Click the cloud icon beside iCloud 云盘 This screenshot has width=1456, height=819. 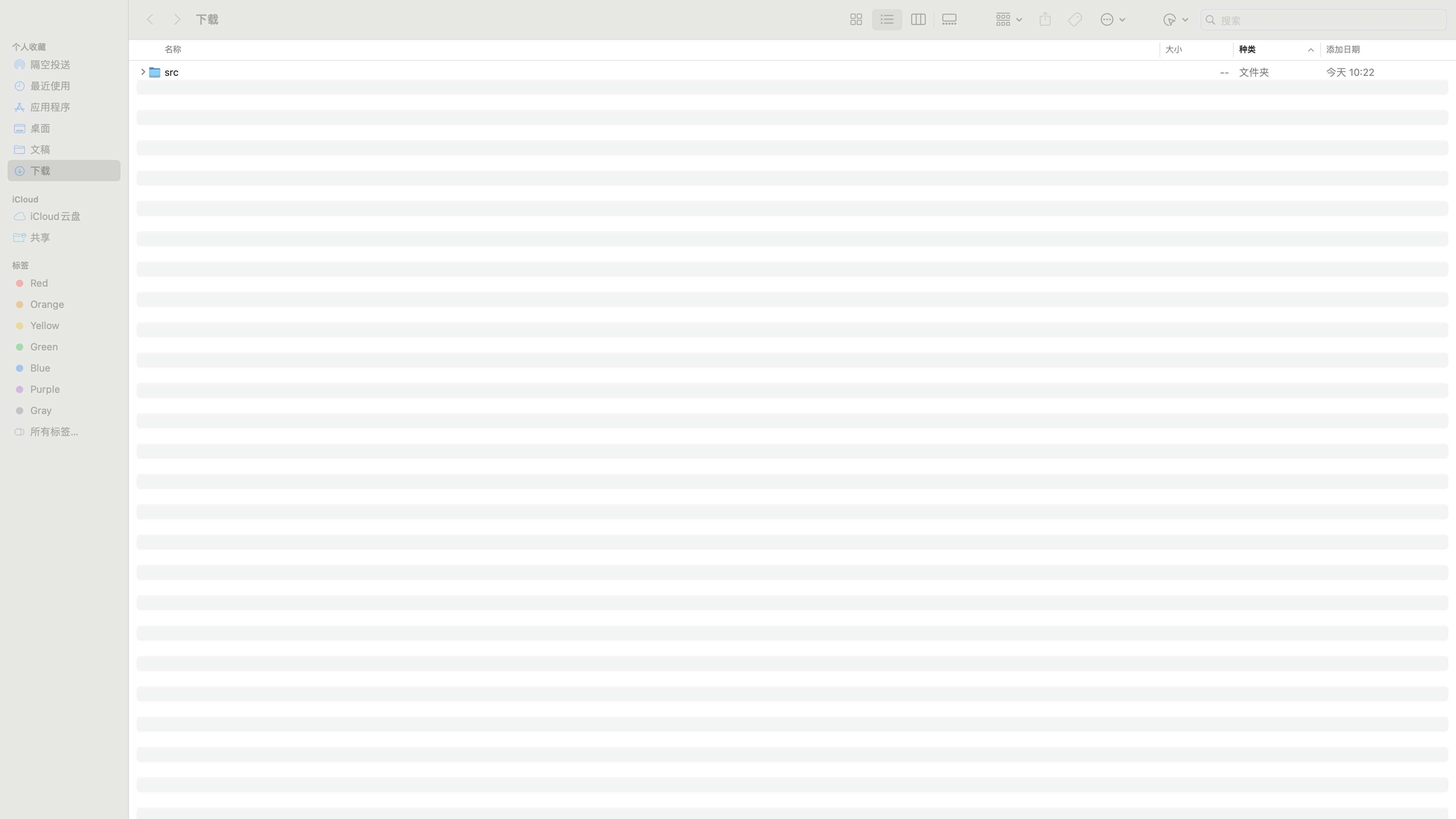pyautogui.click(x=20, y=217)
